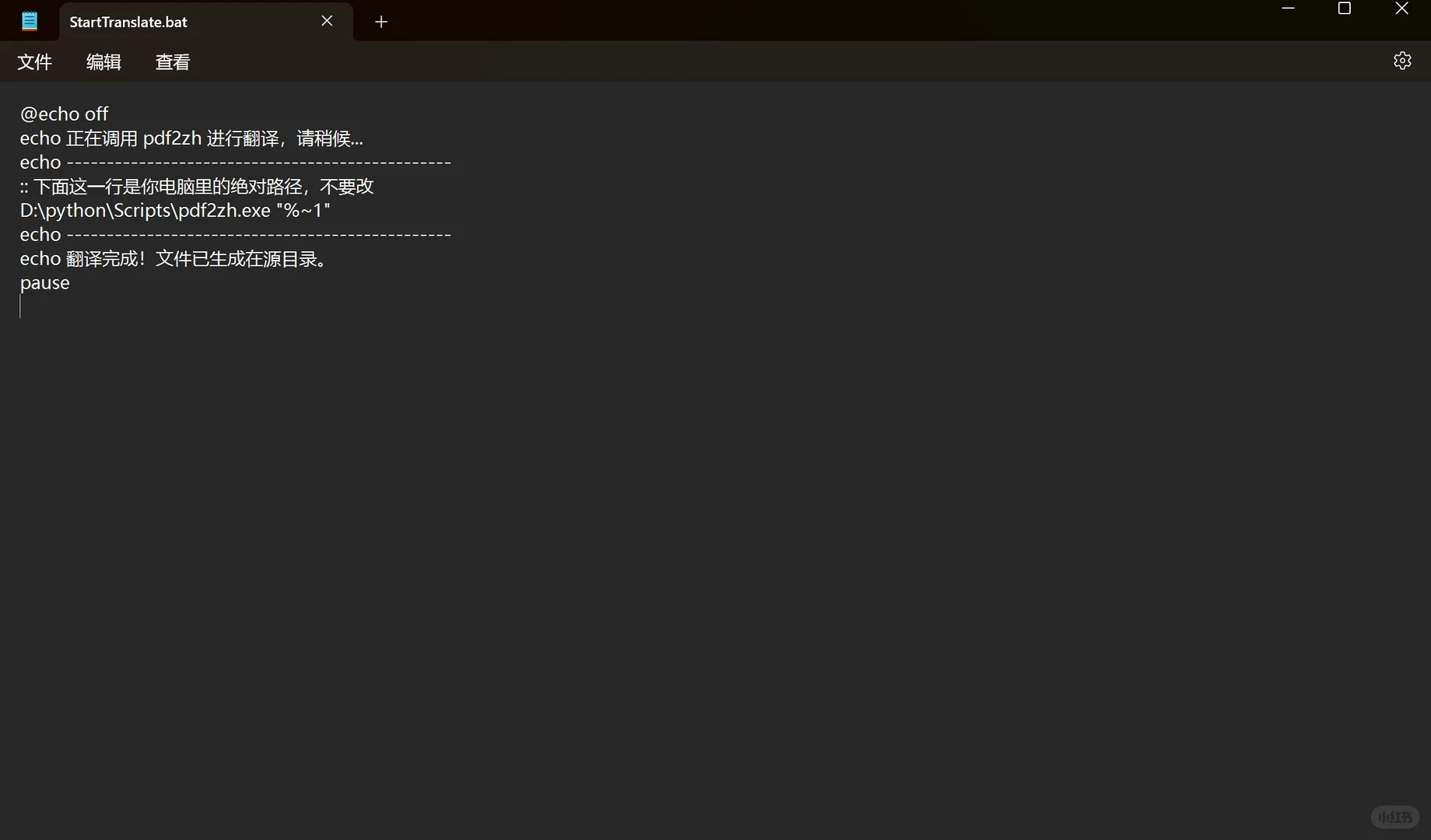This screenshot has height=840, width=1431.
Task: Click the Notepad app icon
Action: [x=29, y=20]
